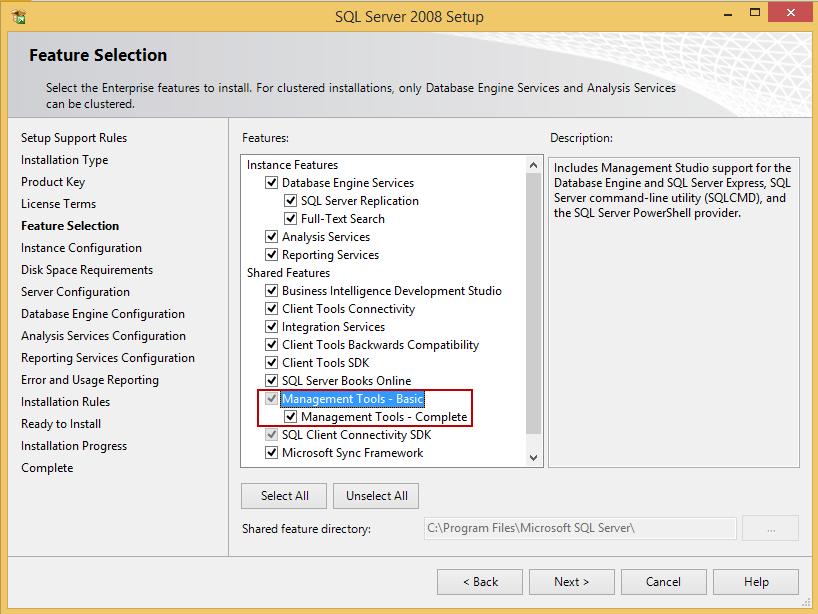
Task: Click Ready to Install step
Action: click(61, 424)
